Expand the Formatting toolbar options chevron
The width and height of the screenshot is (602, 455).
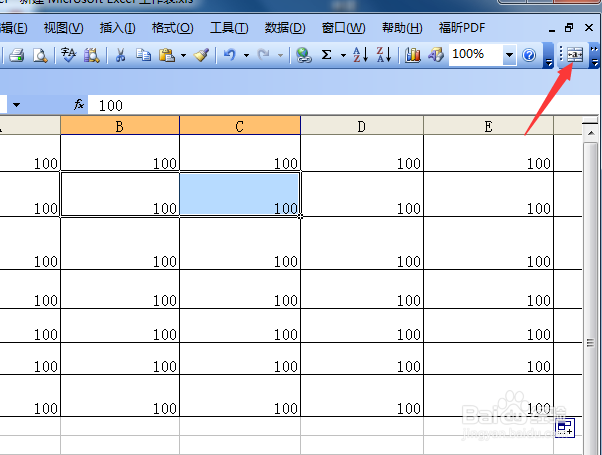tap(594, 56)
